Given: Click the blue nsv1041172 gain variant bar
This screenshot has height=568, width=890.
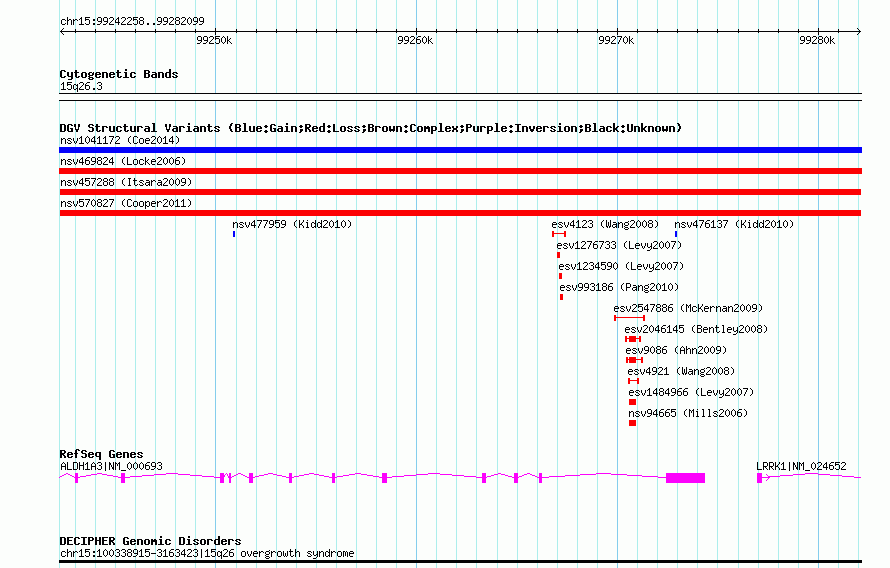Looking at the screenshot, I should coord(460,150).
